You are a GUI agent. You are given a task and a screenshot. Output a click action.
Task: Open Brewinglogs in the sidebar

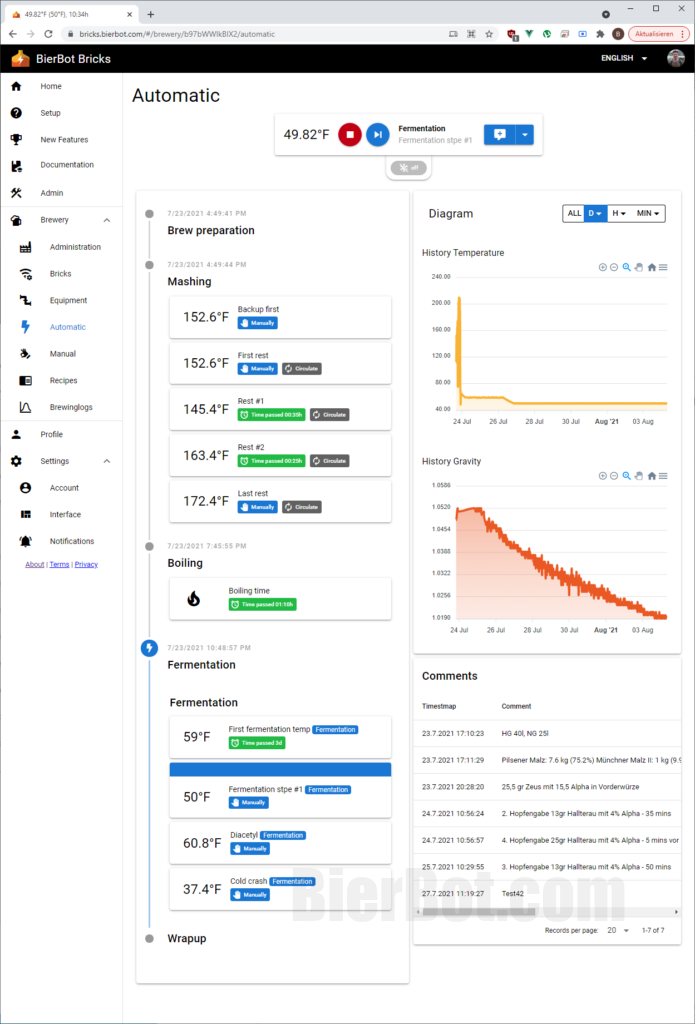(x=70, y=407)
